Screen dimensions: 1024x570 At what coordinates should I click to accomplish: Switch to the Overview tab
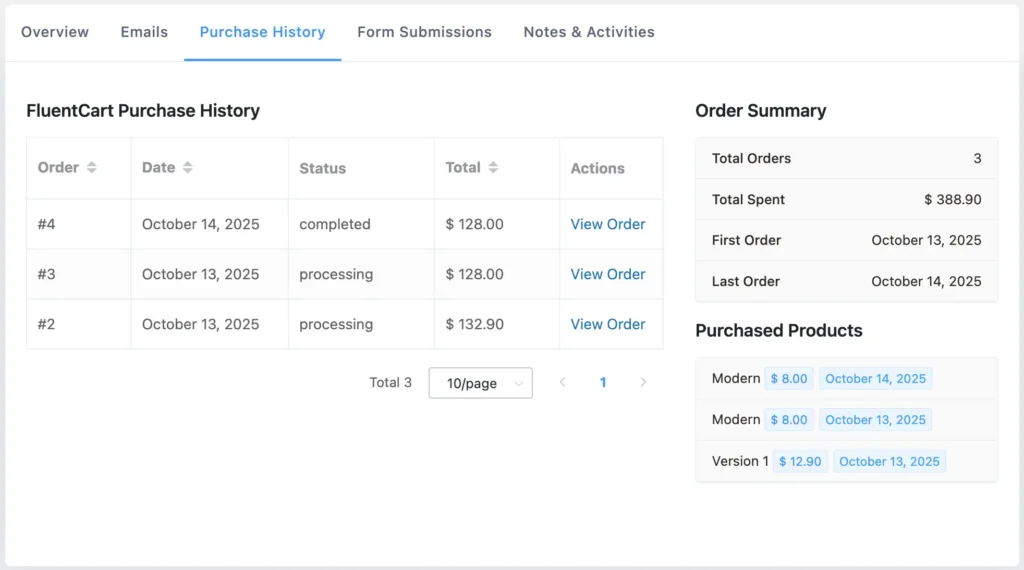pos(55,32)
